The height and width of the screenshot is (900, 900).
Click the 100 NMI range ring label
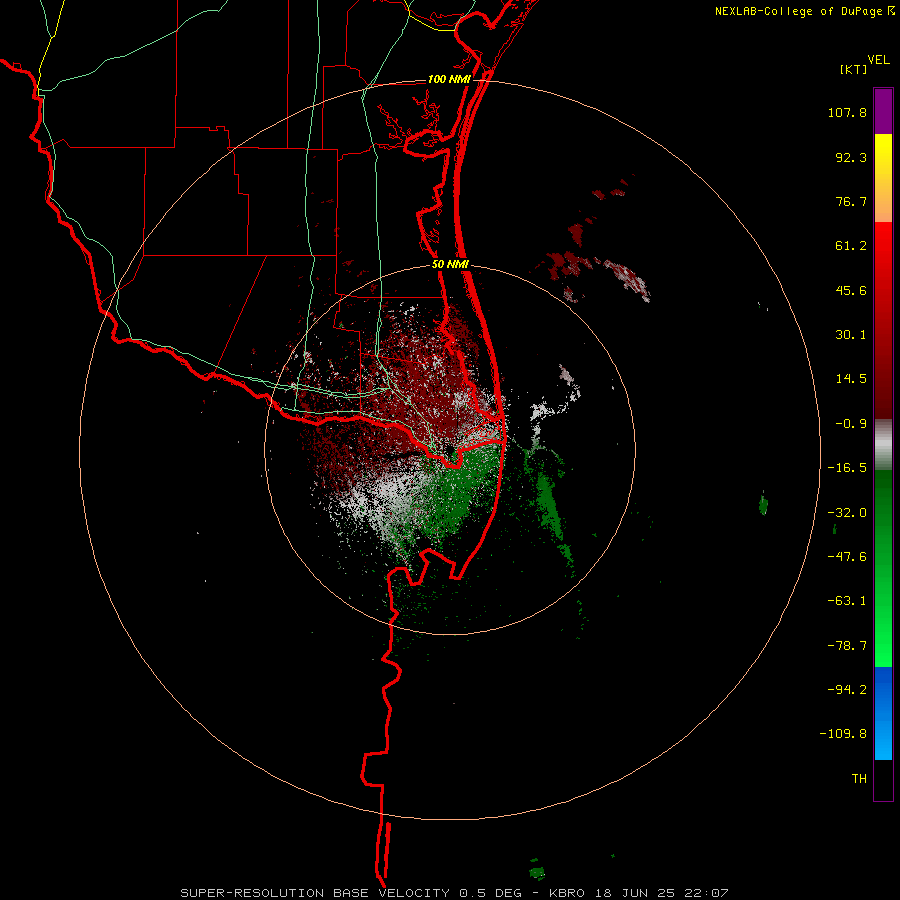pos(449,79)
